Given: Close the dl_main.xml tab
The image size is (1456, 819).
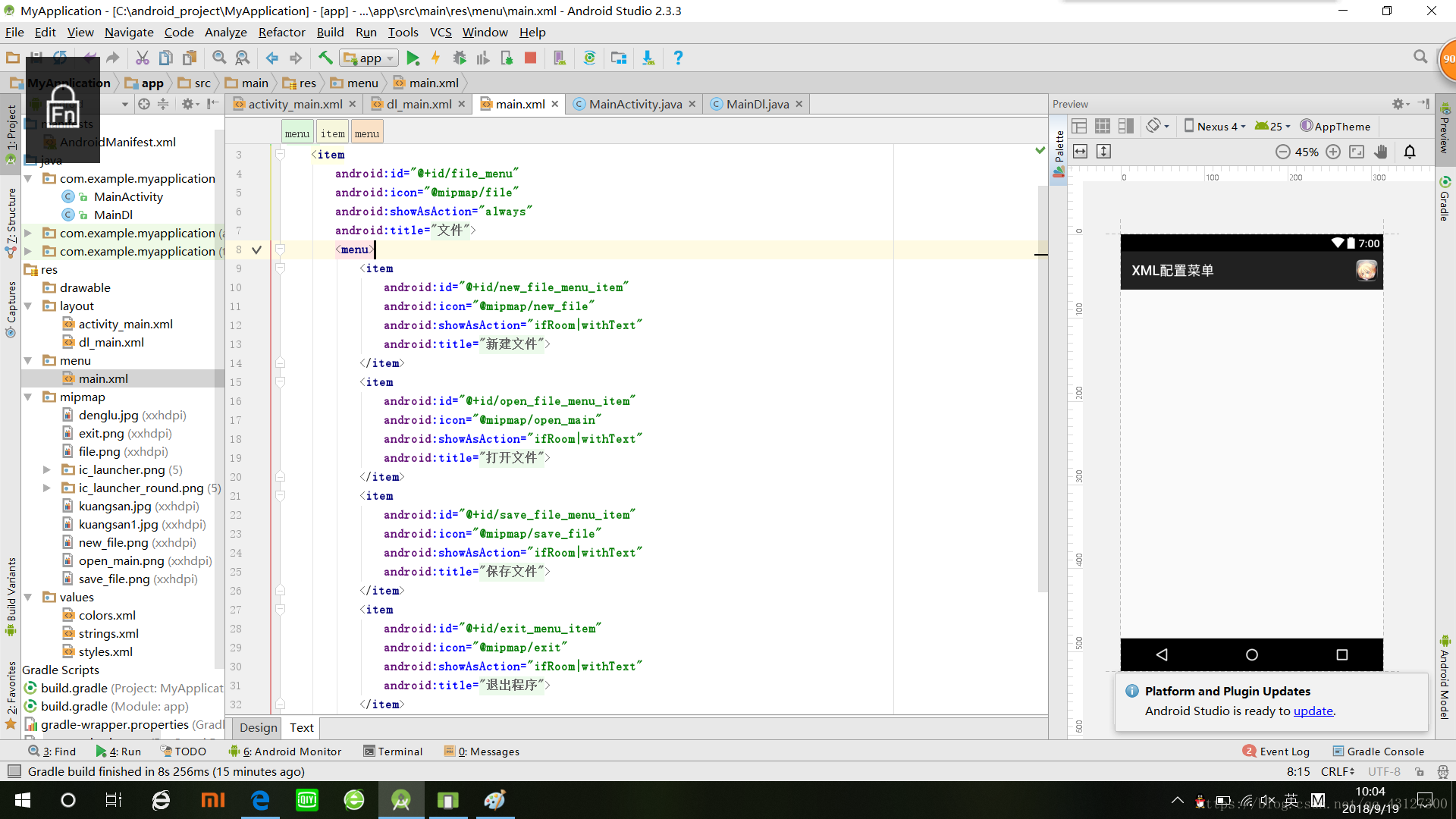Looking at the screenshot, I should tap(461, 104).
